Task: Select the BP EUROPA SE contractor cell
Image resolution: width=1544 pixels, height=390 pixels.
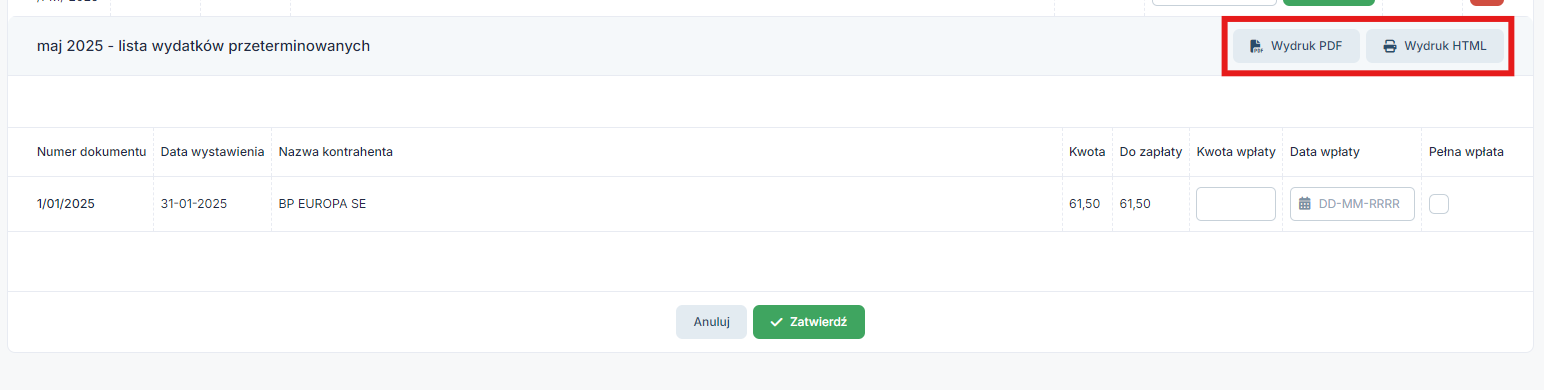Action: [x=322, y=204]
